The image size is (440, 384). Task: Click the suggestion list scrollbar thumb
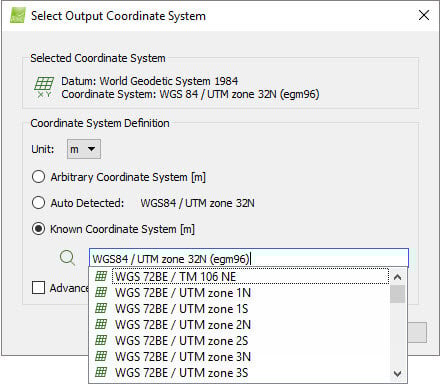[x=397, y=294]
